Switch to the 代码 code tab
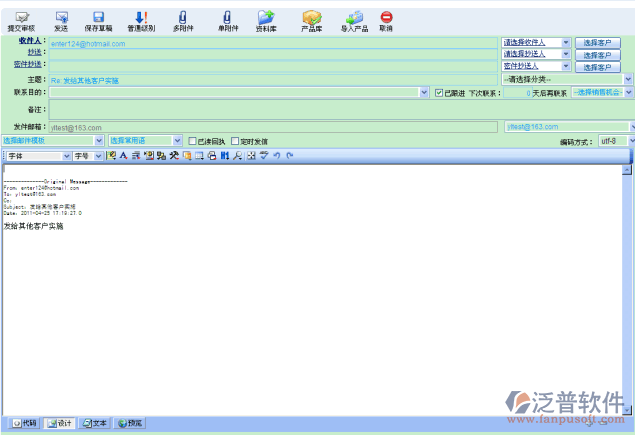Viewport: 635px width, 435px height. tap(25, 423)
